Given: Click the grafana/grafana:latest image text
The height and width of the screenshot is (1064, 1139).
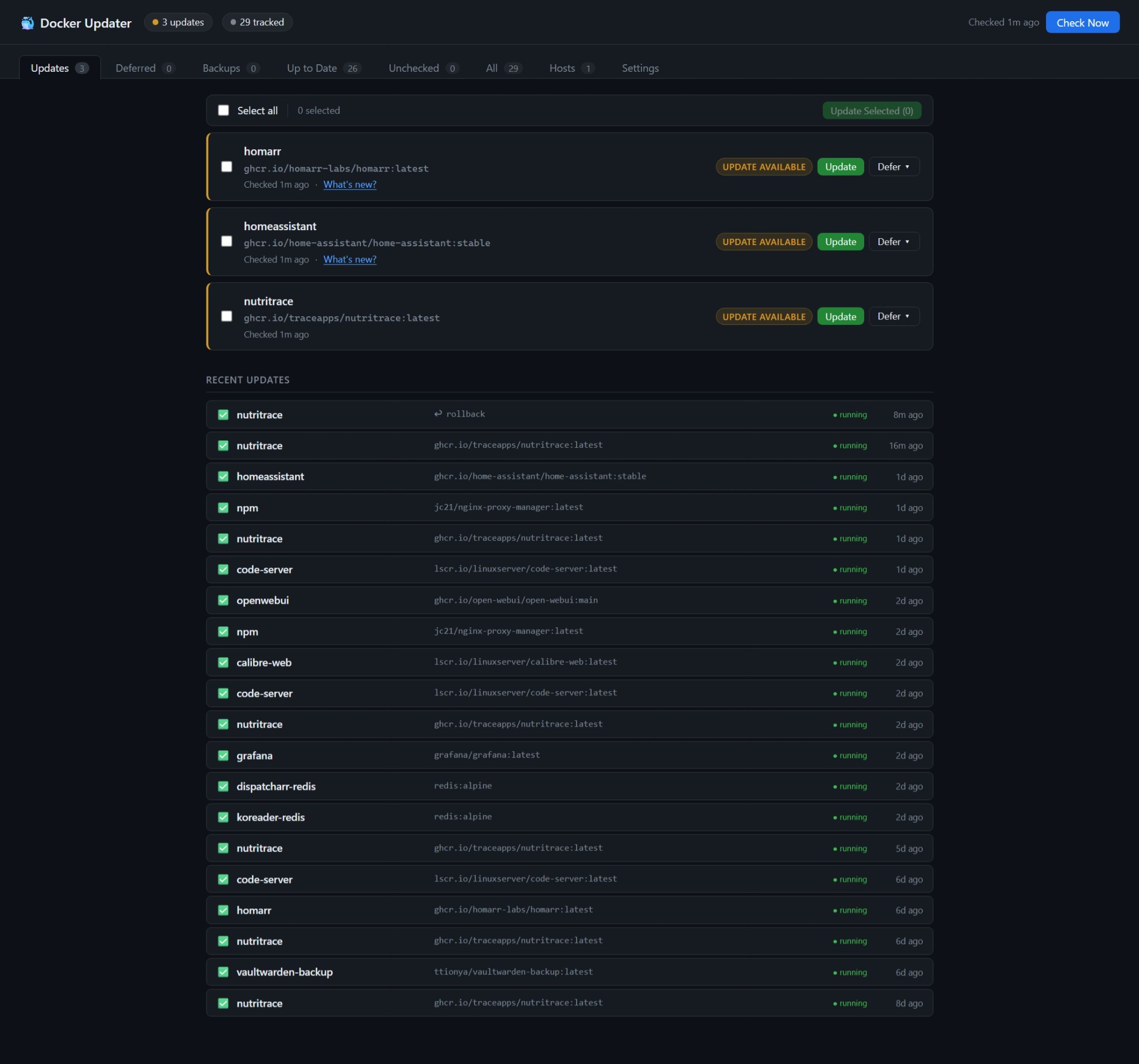Looking at the screenshot, I should [487, 755].
